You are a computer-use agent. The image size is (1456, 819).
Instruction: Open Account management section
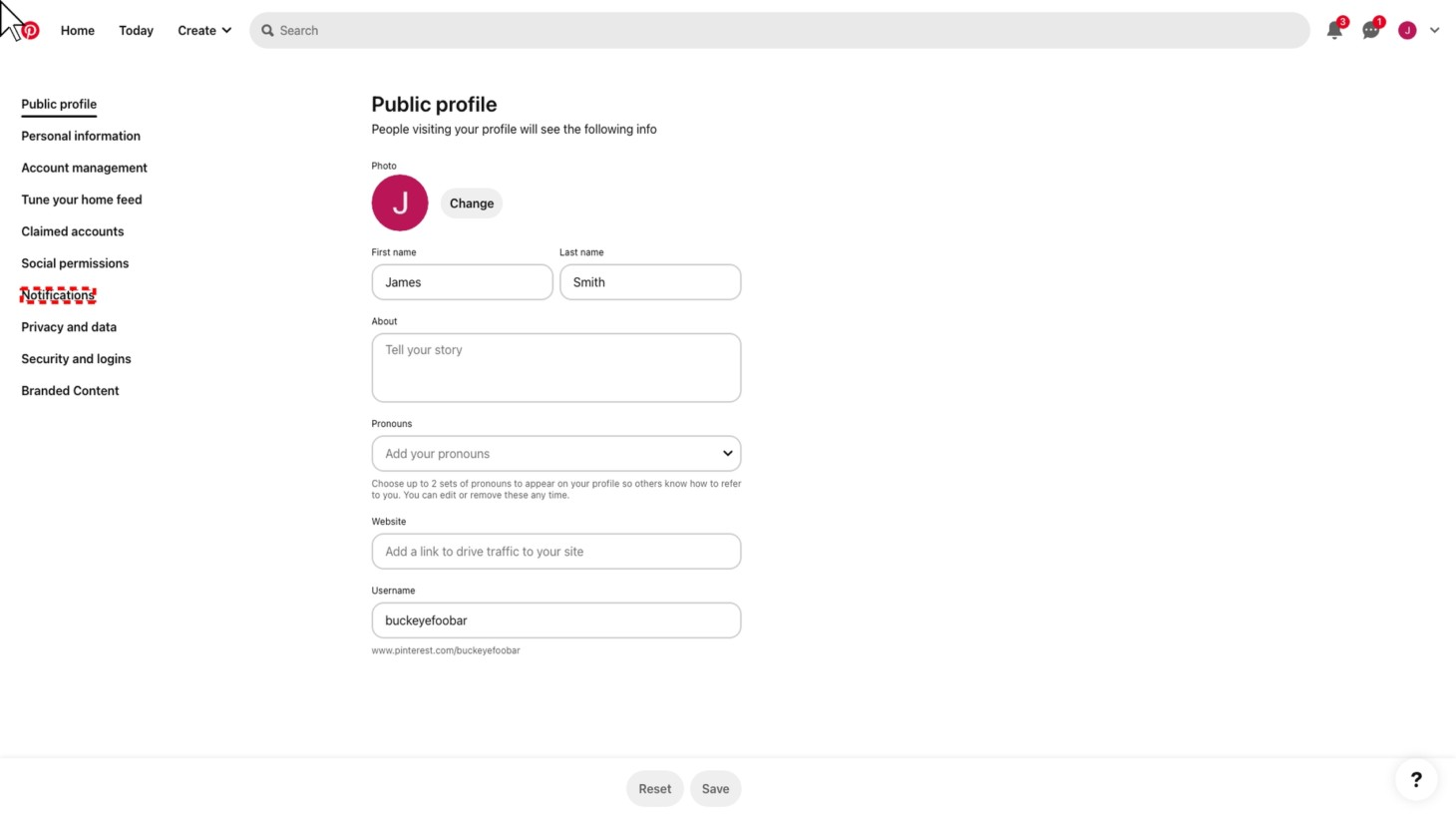click(84, 168)
